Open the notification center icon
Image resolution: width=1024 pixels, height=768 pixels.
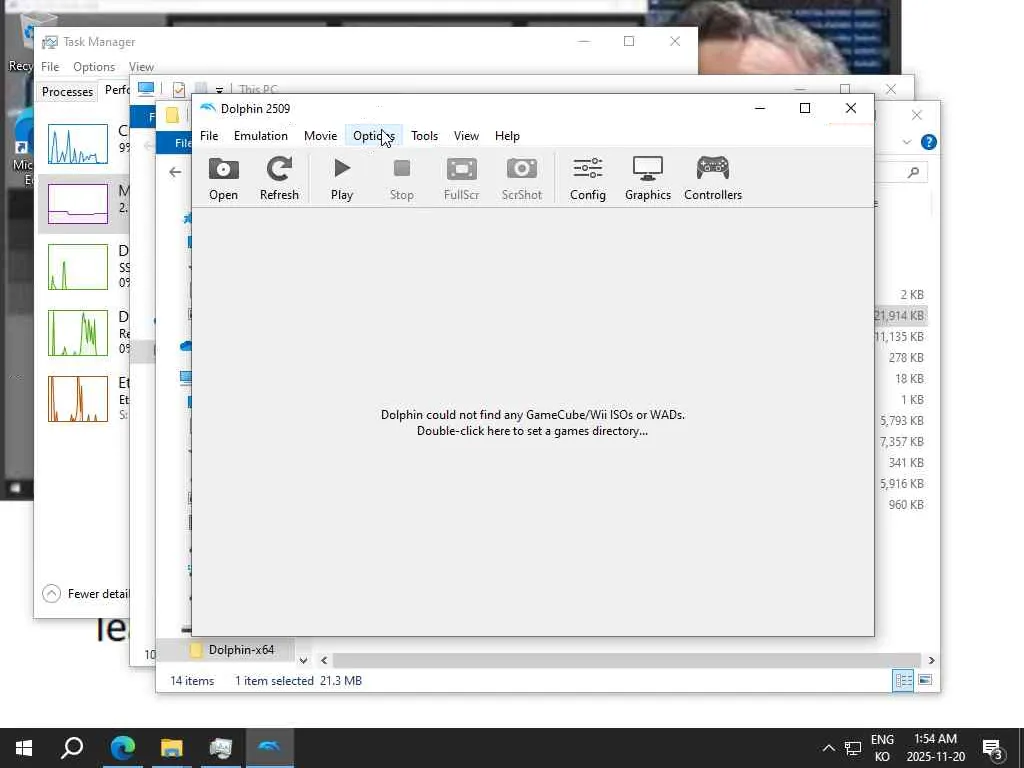click(992, 748)
